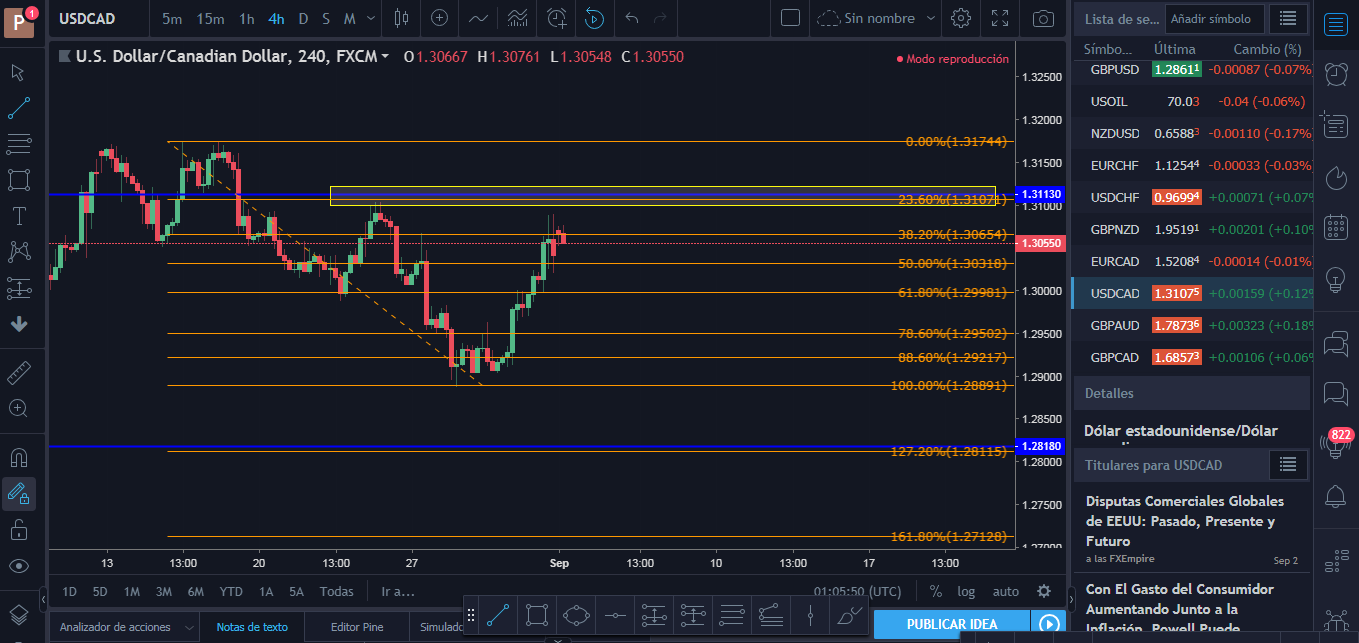
Task: Activate the zoom in magnifier tool
Action: (18, 408)
